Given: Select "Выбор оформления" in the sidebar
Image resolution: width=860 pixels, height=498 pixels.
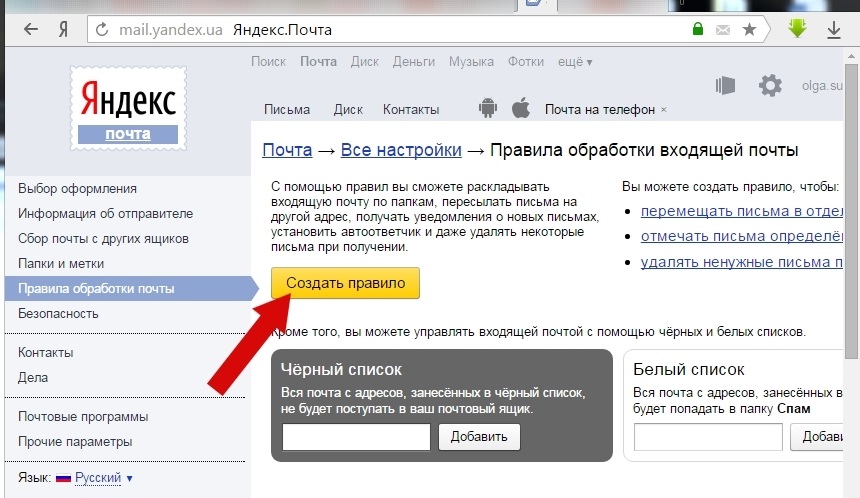Looking at the screenshot, I should pos(77,189).
